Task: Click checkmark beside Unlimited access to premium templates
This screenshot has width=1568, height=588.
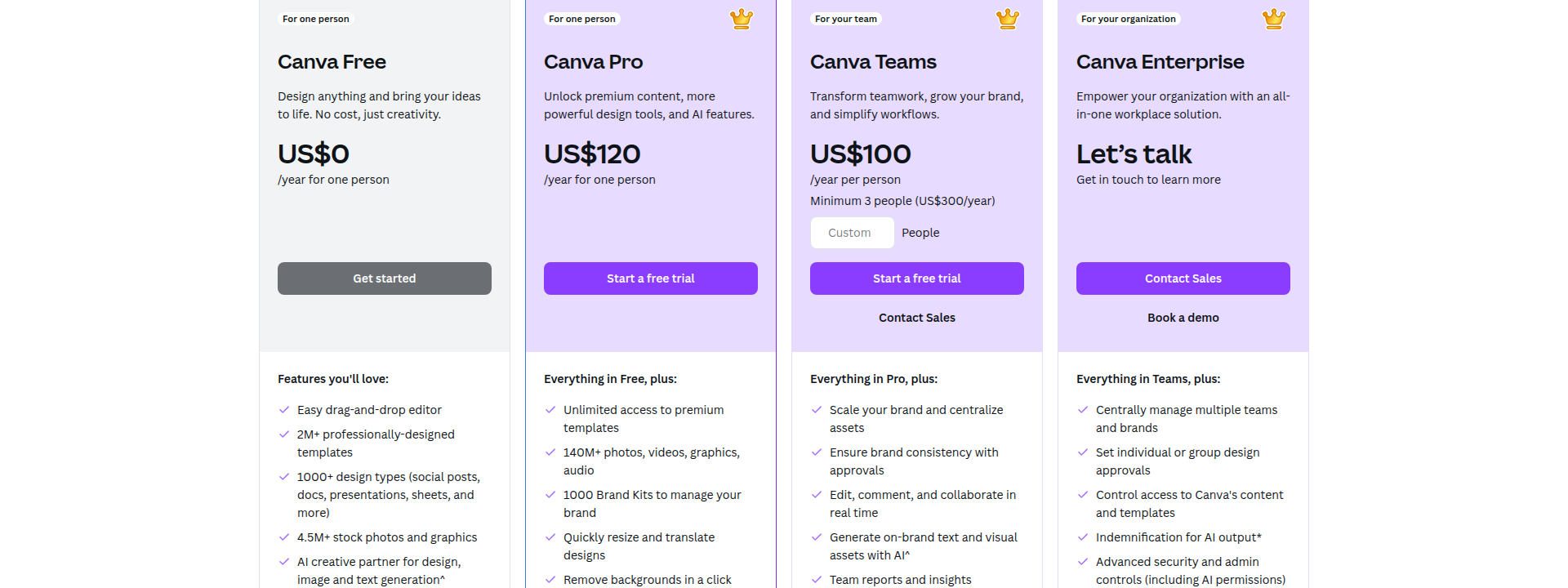Action: (x=550, y=409)
